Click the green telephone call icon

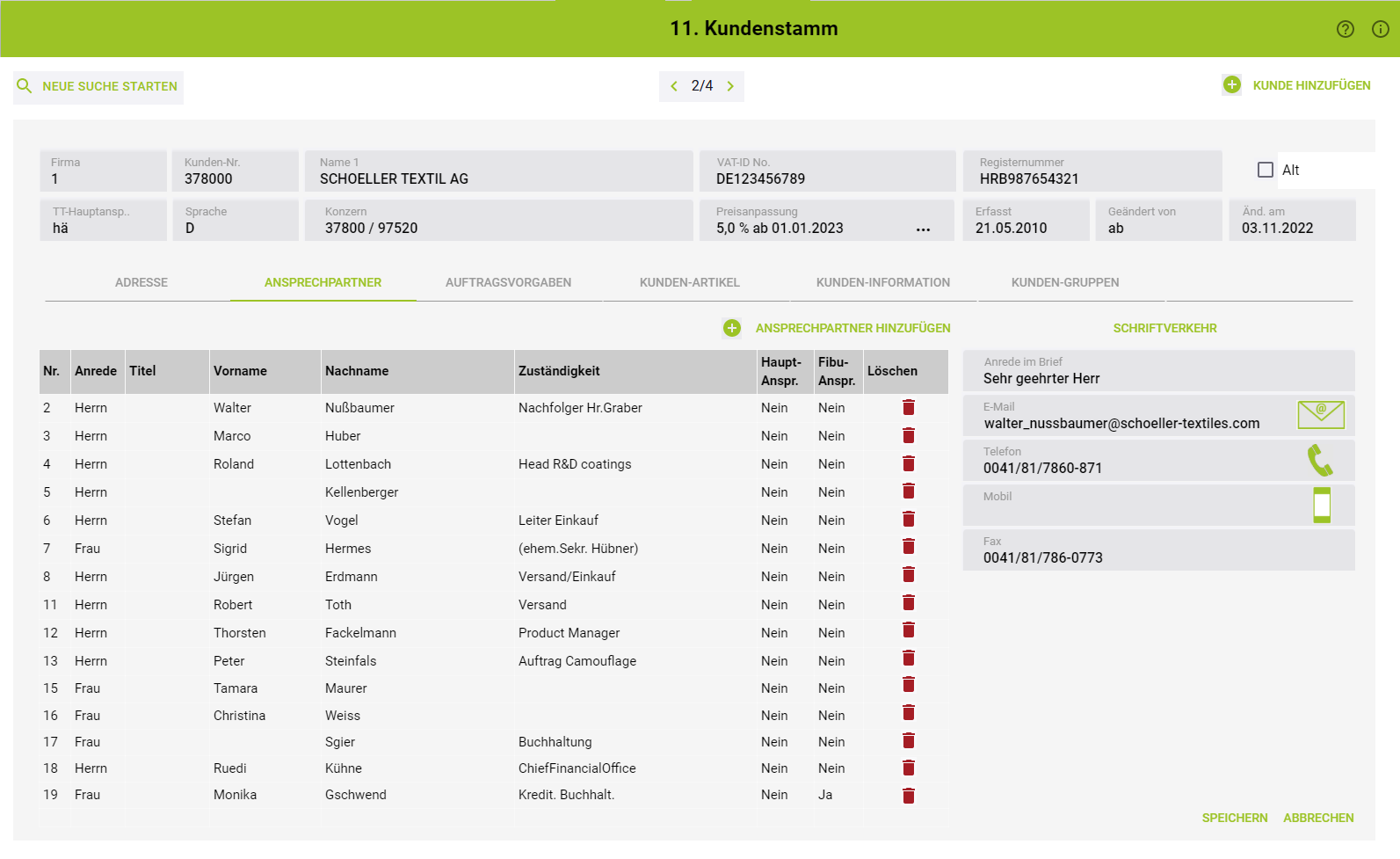(1320, 460)
